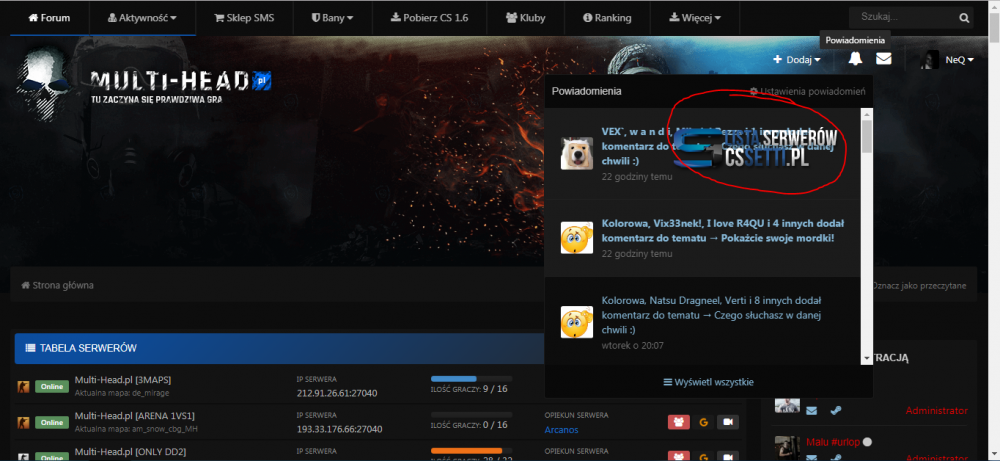Image resolution: width=1000 pixels, height=461 pixels.
Task: Open the messages envelope icon
Action: pyautogui.click(x=884, y=59)
